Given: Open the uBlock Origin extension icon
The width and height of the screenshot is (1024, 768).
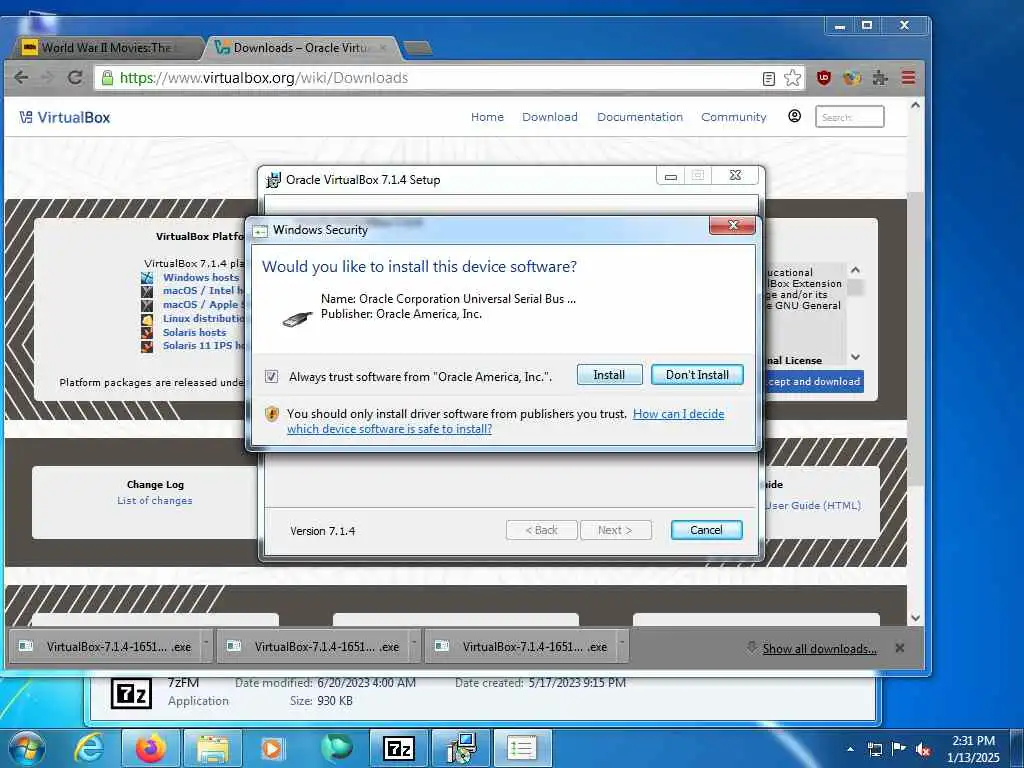Looking at the screenshot, I should (x=824, y=78).
